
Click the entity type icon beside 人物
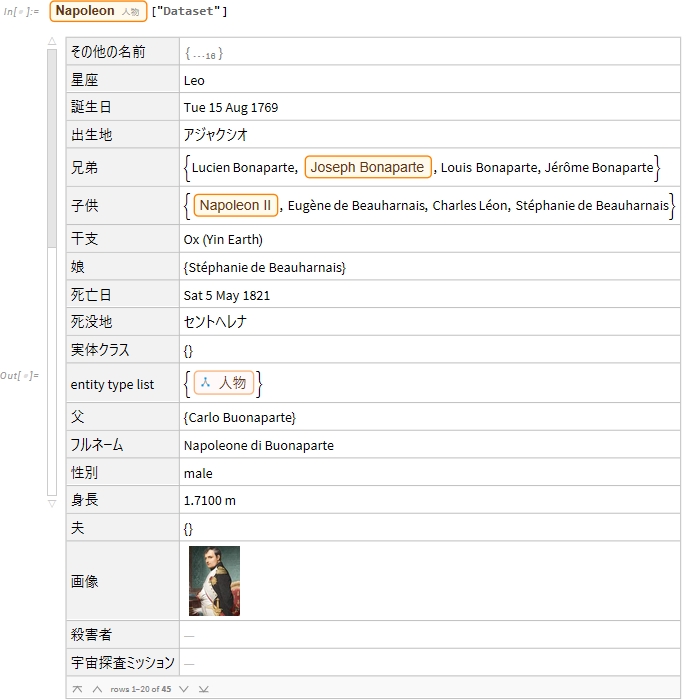pos(205,383)
